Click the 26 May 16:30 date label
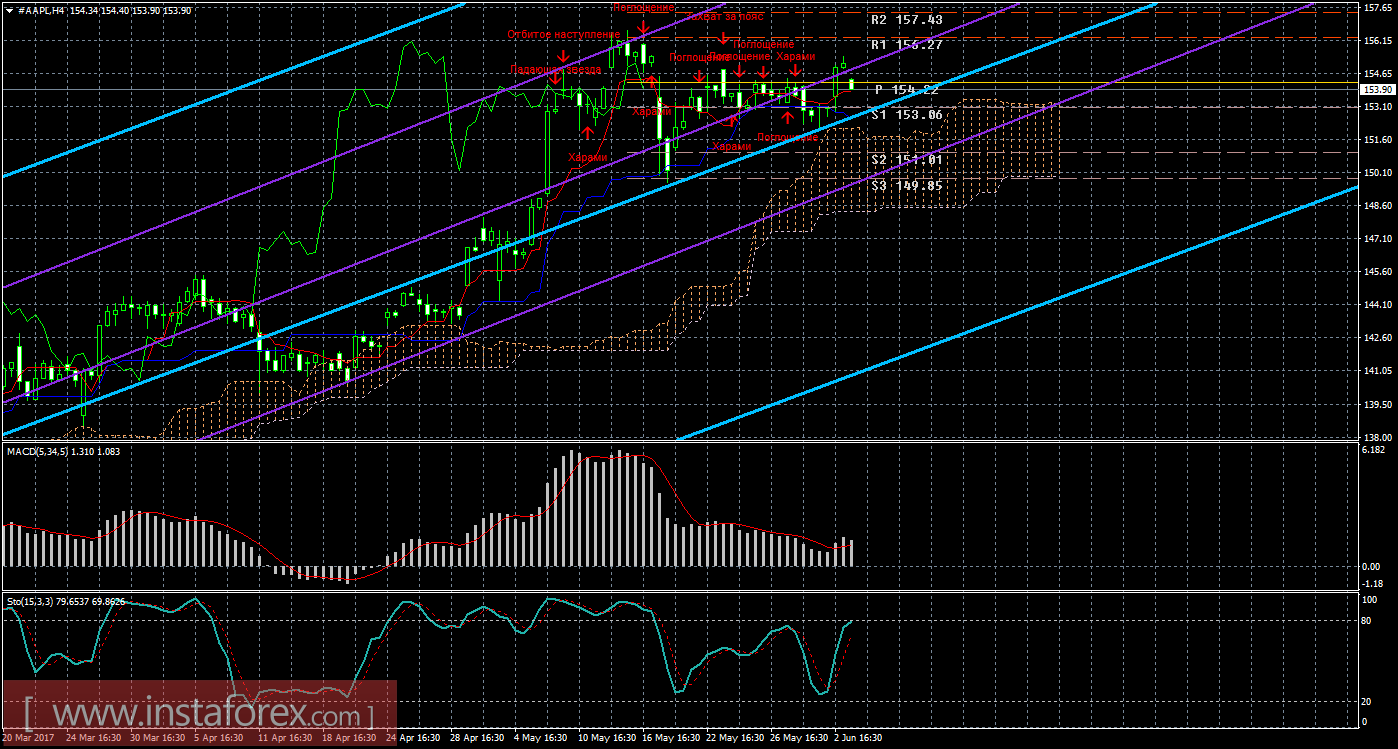 (798, 739)
